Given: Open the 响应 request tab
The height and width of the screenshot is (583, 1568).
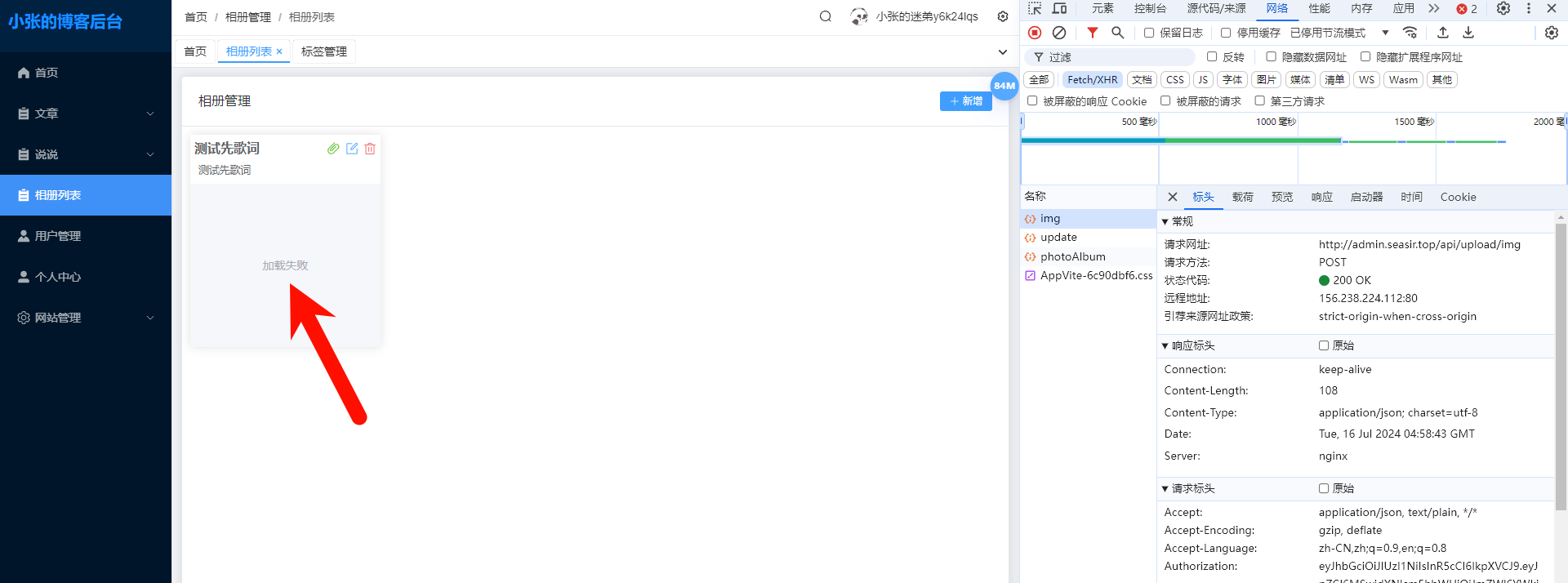Looking at the screenshot, I should (x=1322, y=197).
